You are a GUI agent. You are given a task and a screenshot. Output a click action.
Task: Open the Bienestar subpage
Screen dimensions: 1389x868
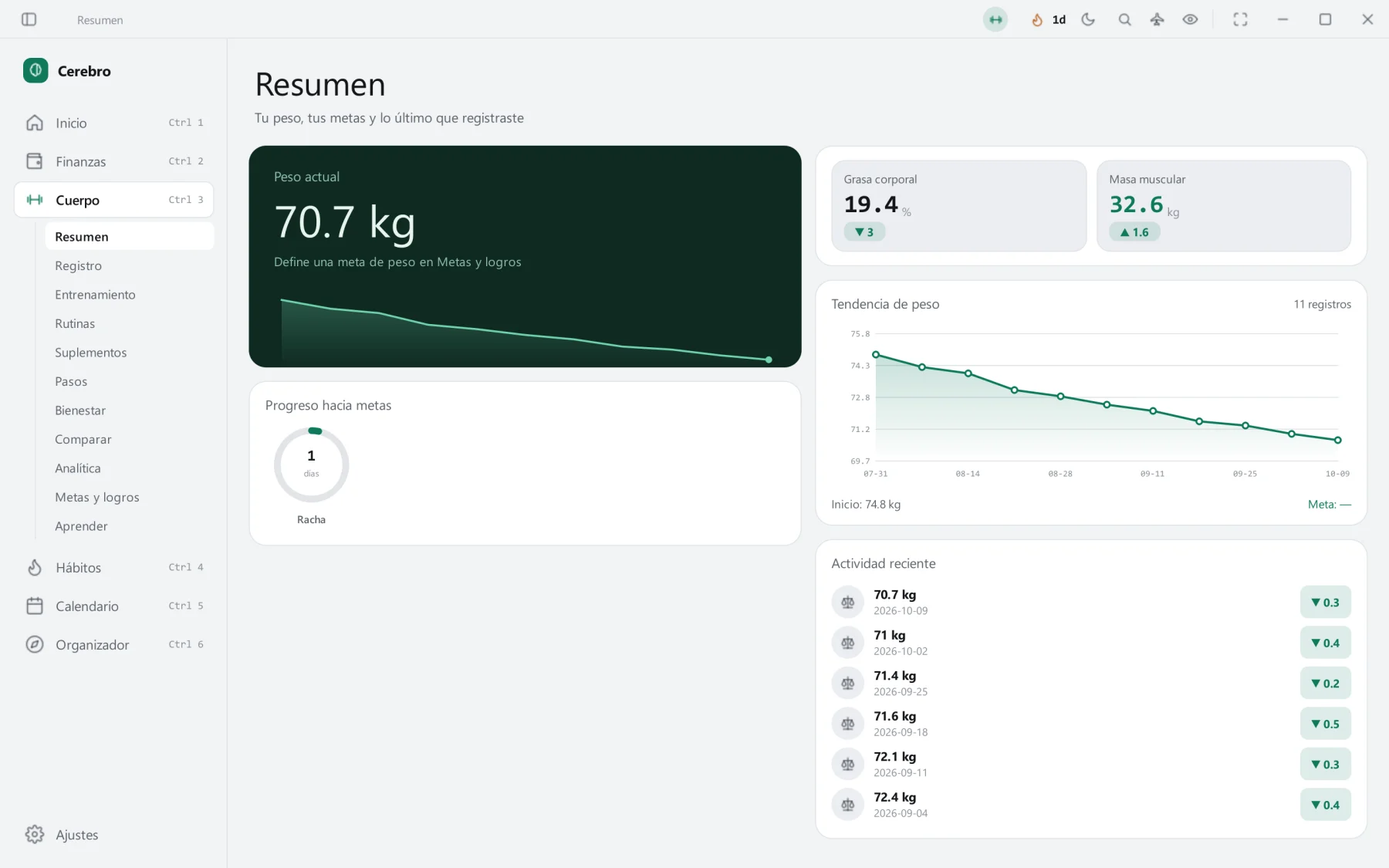[129, 410]
